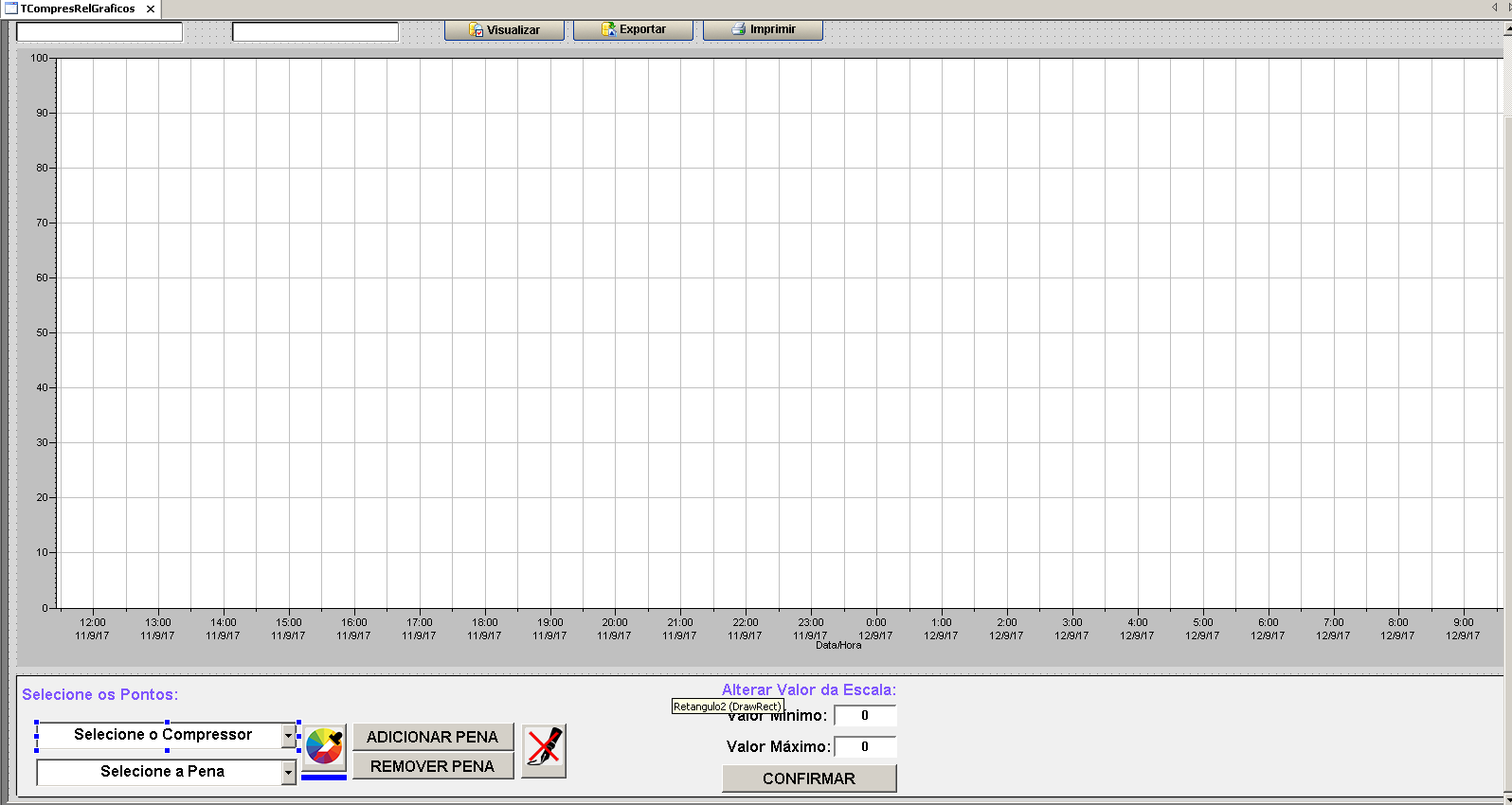1512x805 pixels.
Task: Click the Imprimir button
Action: point(763,29)
